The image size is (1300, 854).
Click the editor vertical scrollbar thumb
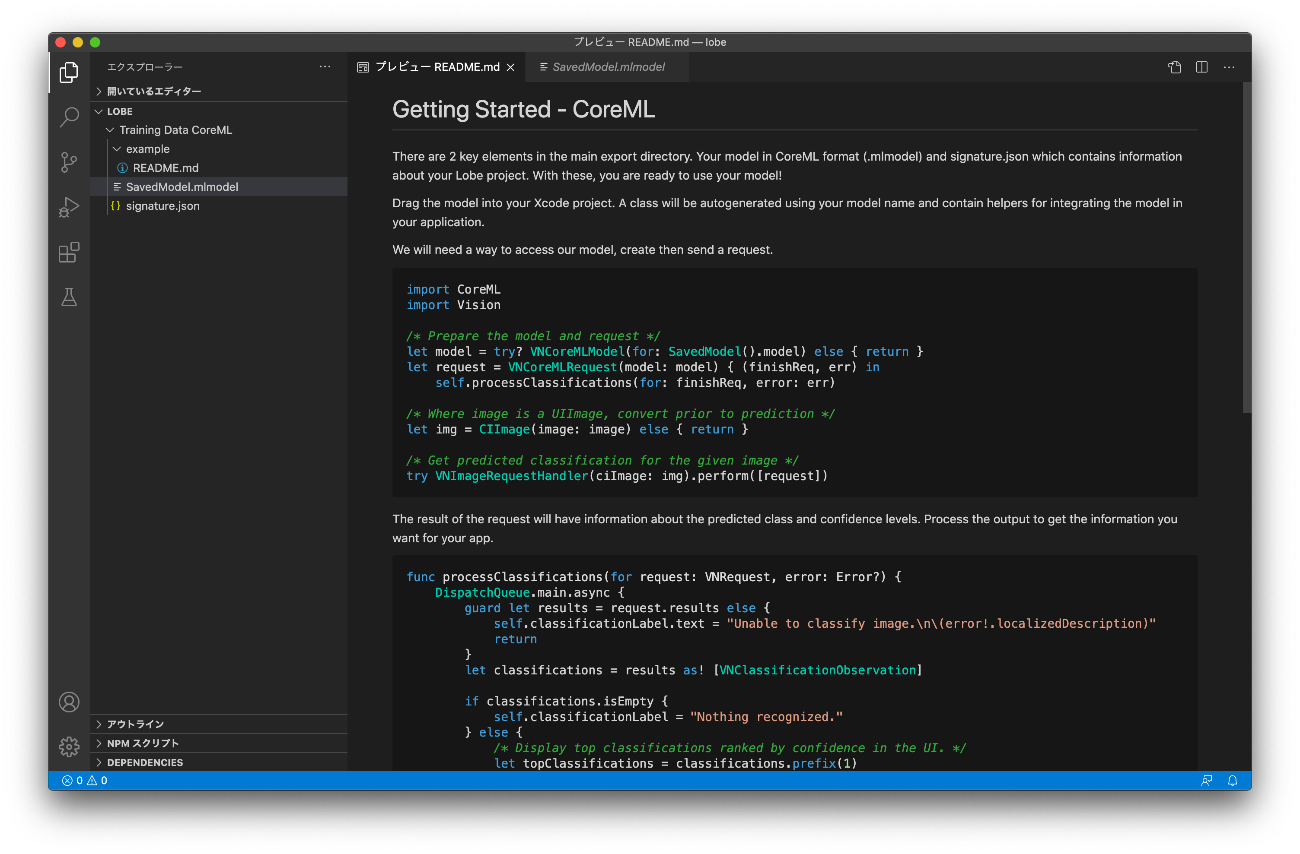[x=1246, y=247]
